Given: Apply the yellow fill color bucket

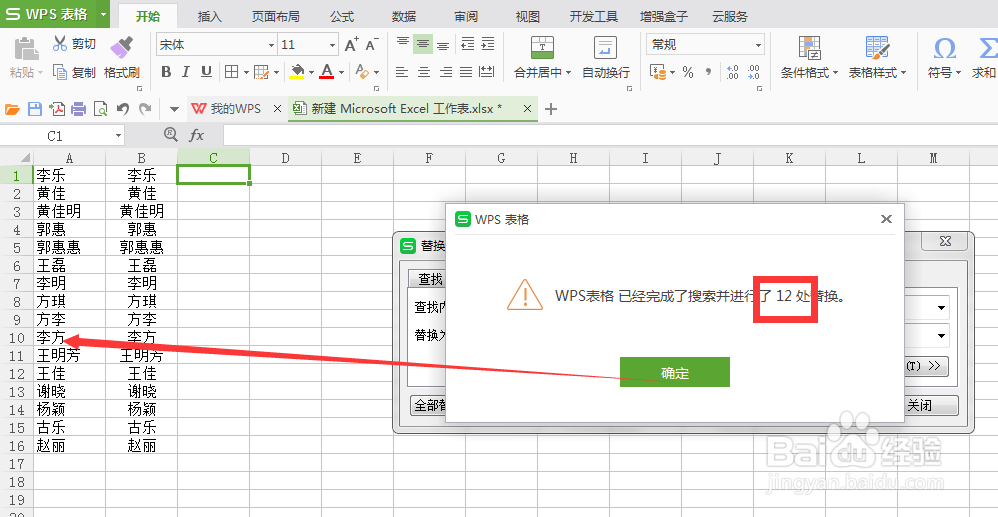Looking at the screenshot, I should 297,71.
